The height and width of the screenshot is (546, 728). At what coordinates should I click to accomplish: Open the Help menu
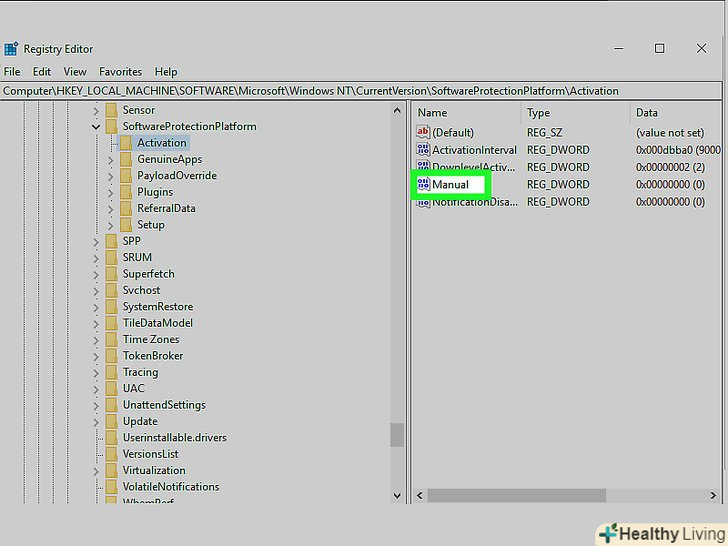pos(166,72)
